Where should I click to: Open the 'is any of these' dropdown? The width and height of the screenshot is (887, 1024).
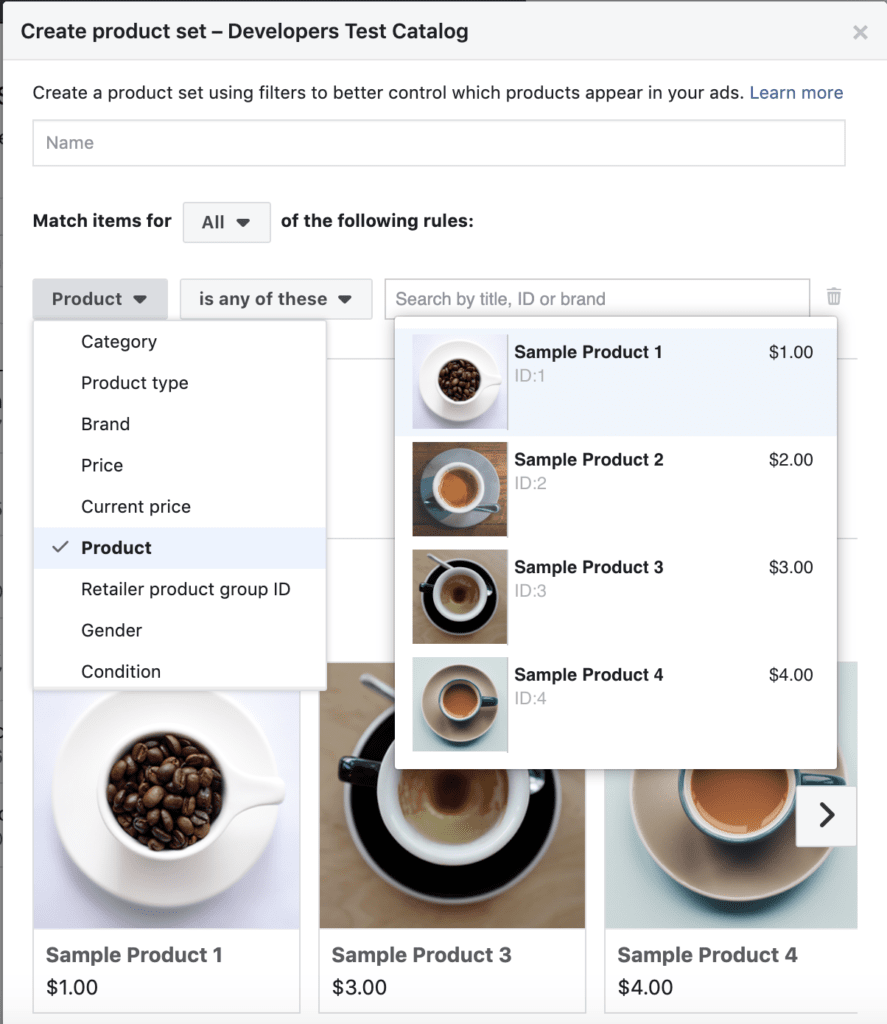tap(275, 299)
